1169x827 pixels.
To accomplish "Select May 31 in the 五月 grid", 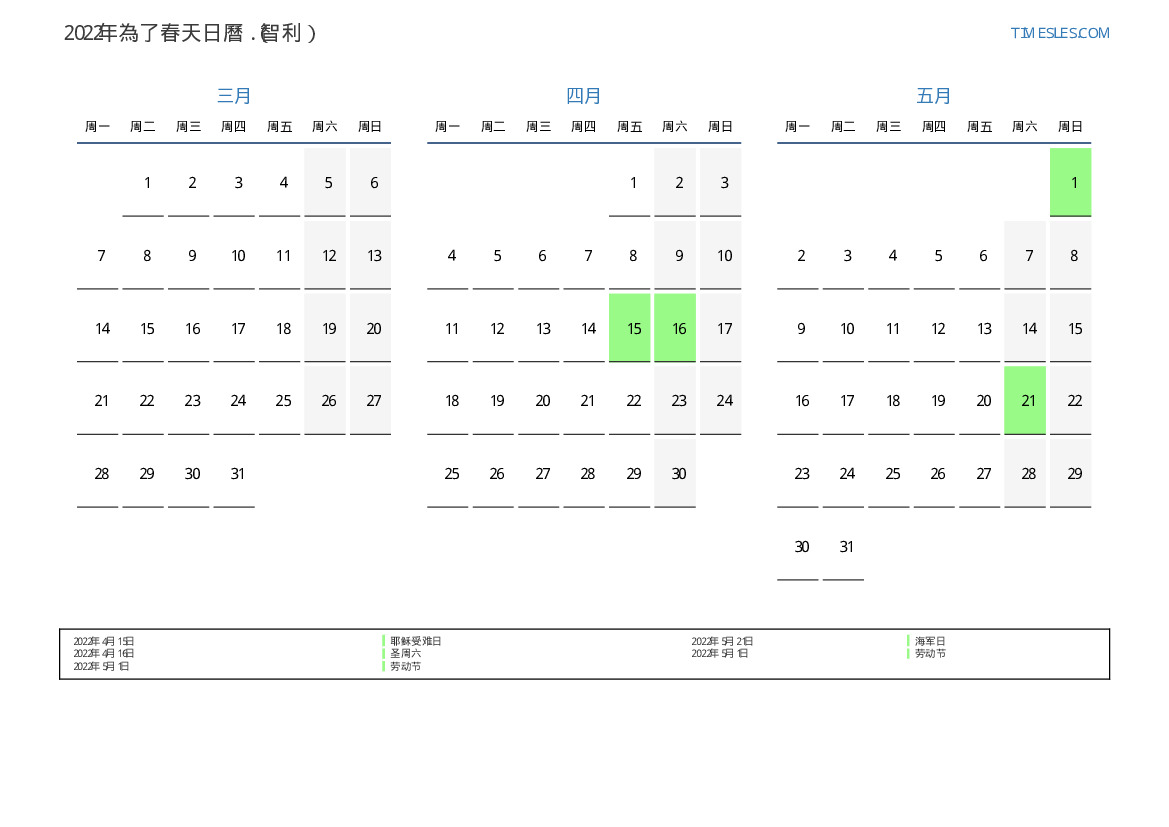I will point(847,547).
